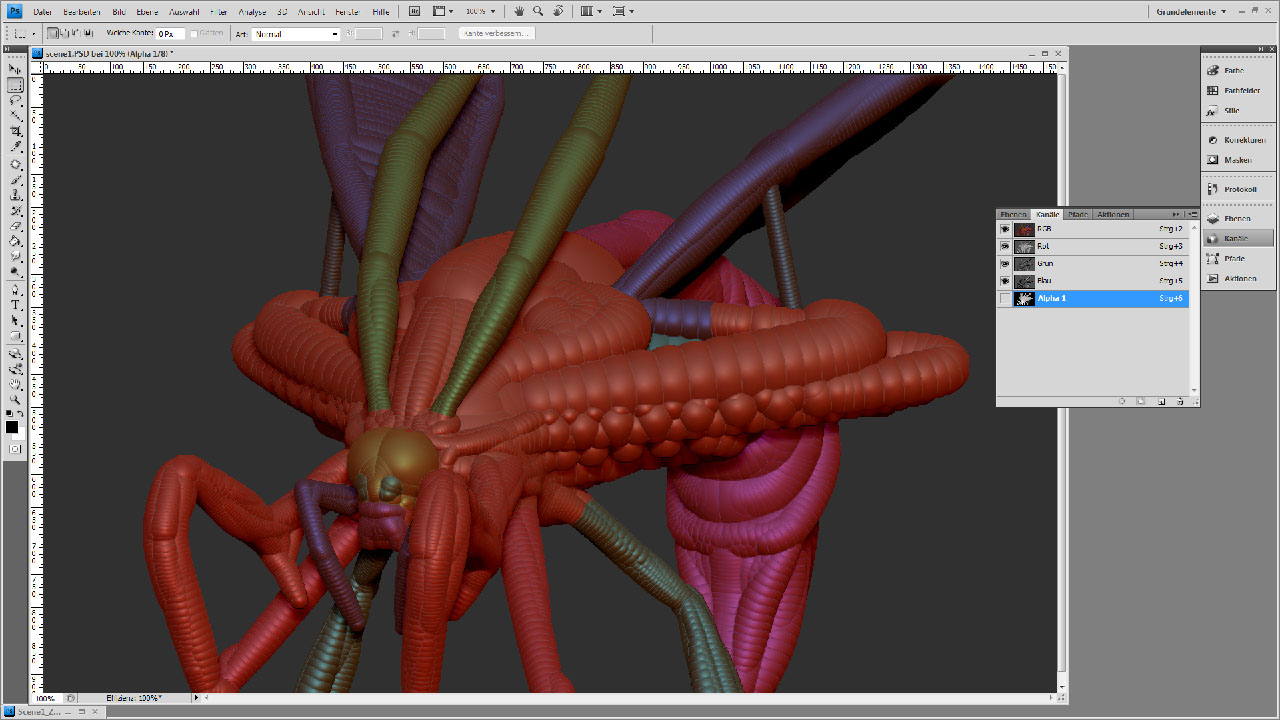The height and width of the screenshot is (720, 1280).
Task: Toggle visibility of Blau channel
Action: tap(1005, 281)
